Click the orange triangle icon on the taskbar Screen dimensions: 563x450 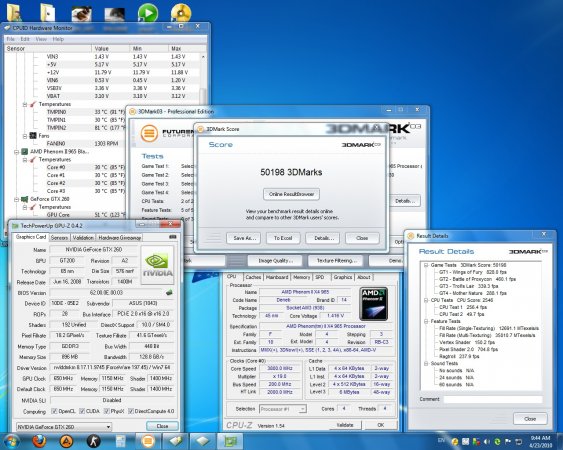coord(66,441)
